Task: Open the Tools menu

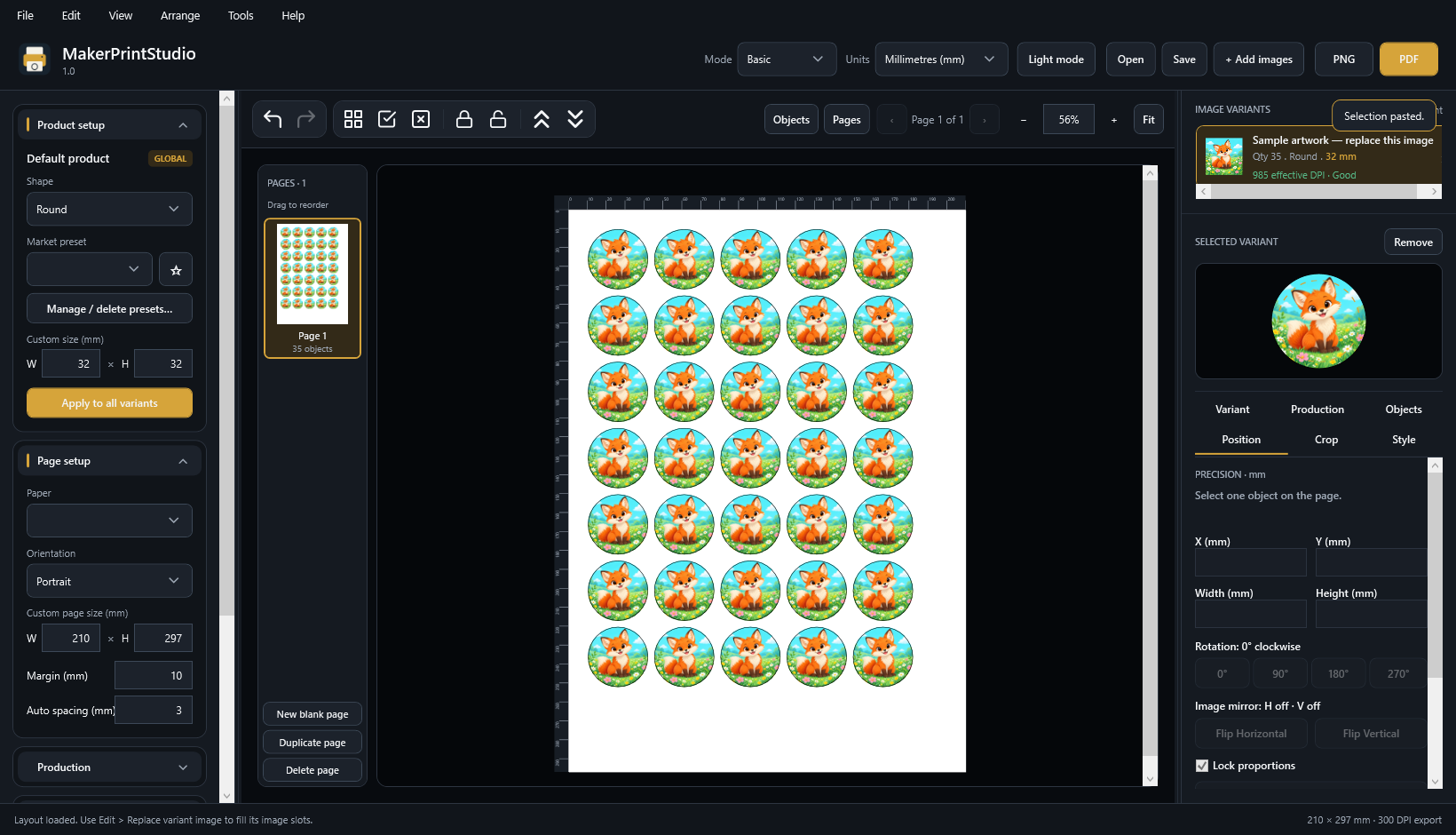Action: click(241, 15)
